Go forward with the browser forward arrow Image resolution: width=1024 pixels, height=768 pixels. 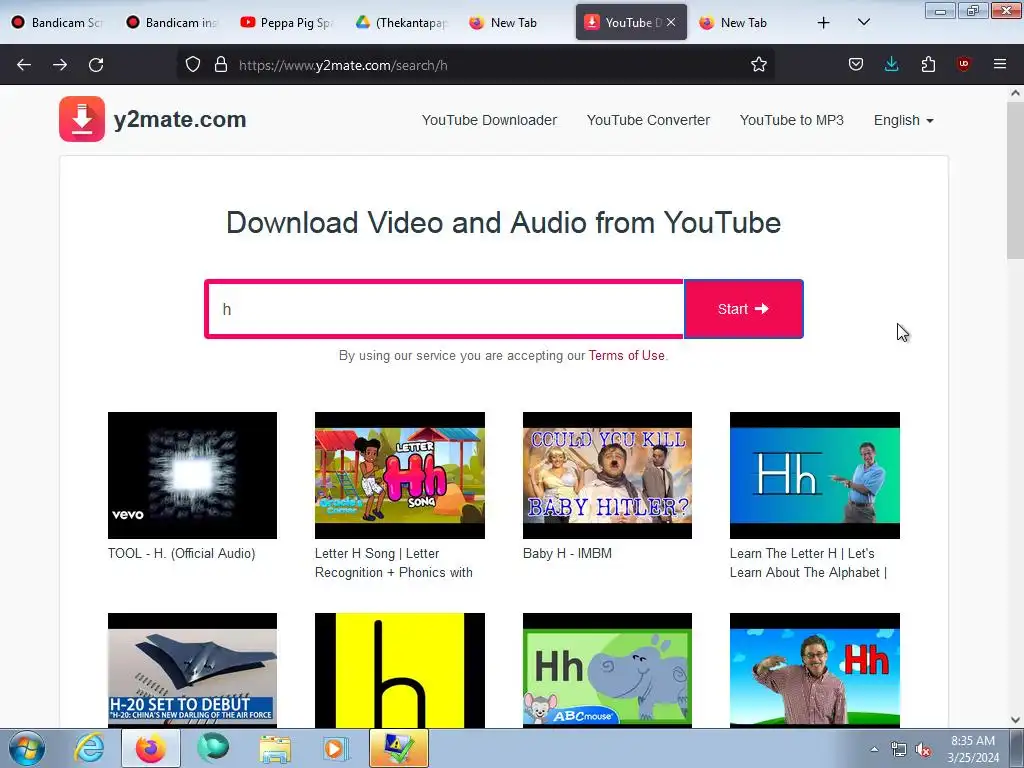pos(60,65)
